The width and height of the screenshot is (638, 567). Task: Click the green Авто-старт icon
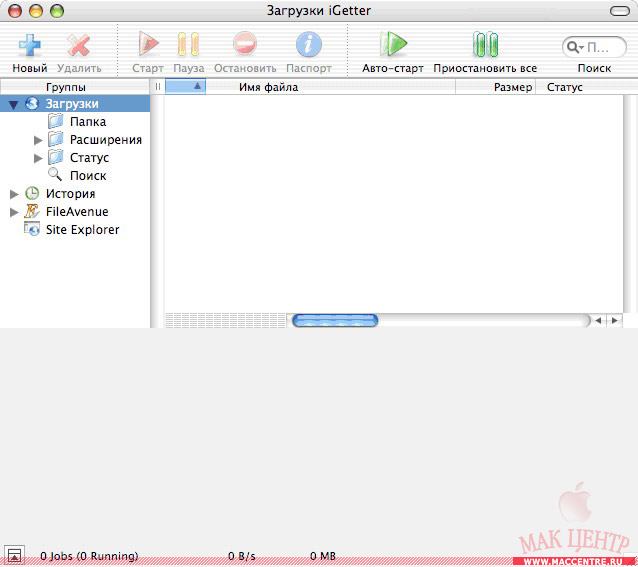[x=393, y=44]
